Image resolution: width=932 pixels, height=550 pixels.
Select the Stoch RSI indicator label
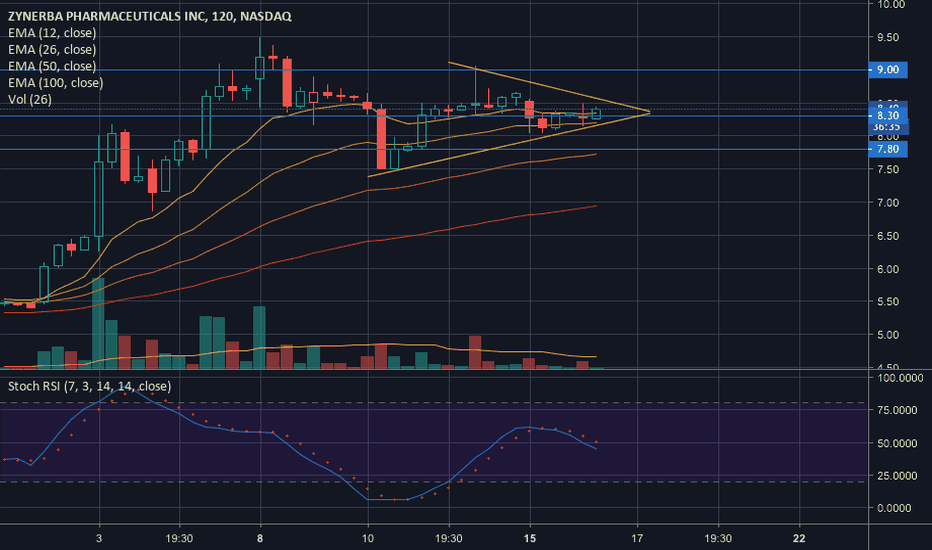click(x=89, y=386)
